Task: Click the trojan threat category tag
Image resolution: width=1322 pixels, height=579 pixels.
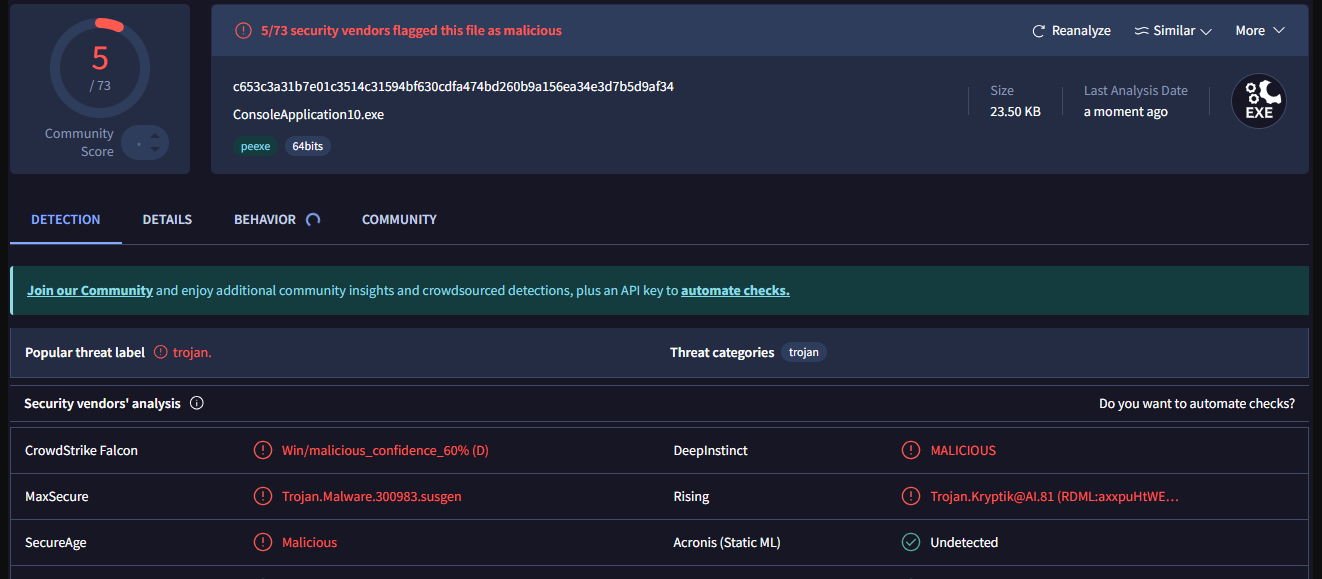Action: (803, 352)
